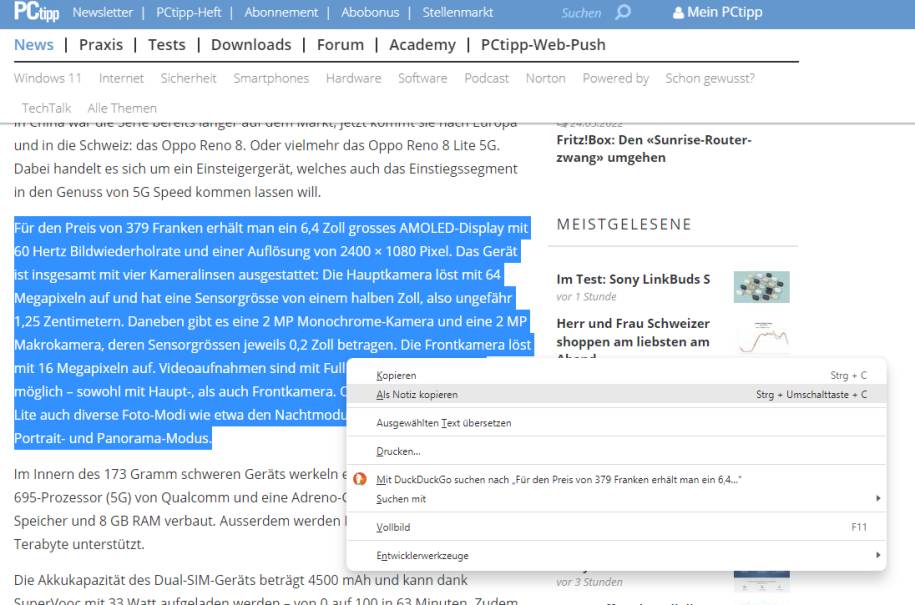The width and height of the screenshot is (915, 605).
Task: Open Fritz!Box Sunrise-Routerzwang article
Action: pos(654,149)
